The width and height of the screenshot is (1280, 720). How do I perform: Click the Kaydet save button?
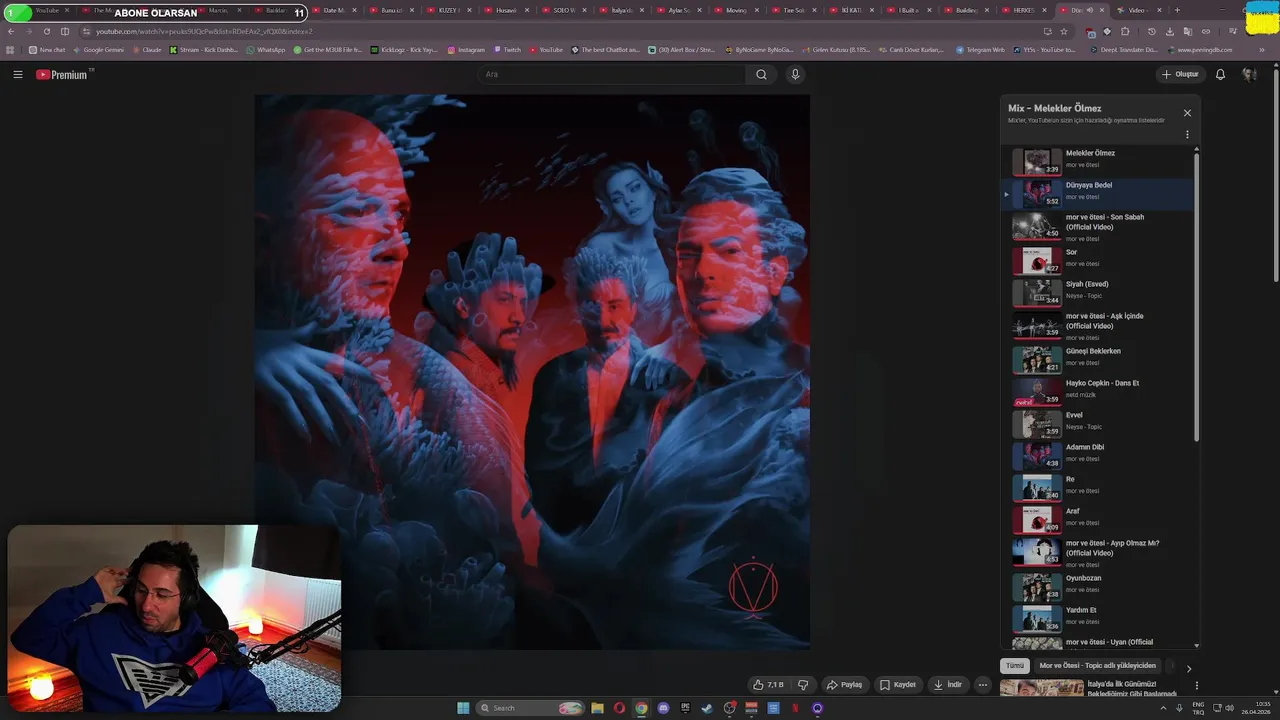click(897, 685)
